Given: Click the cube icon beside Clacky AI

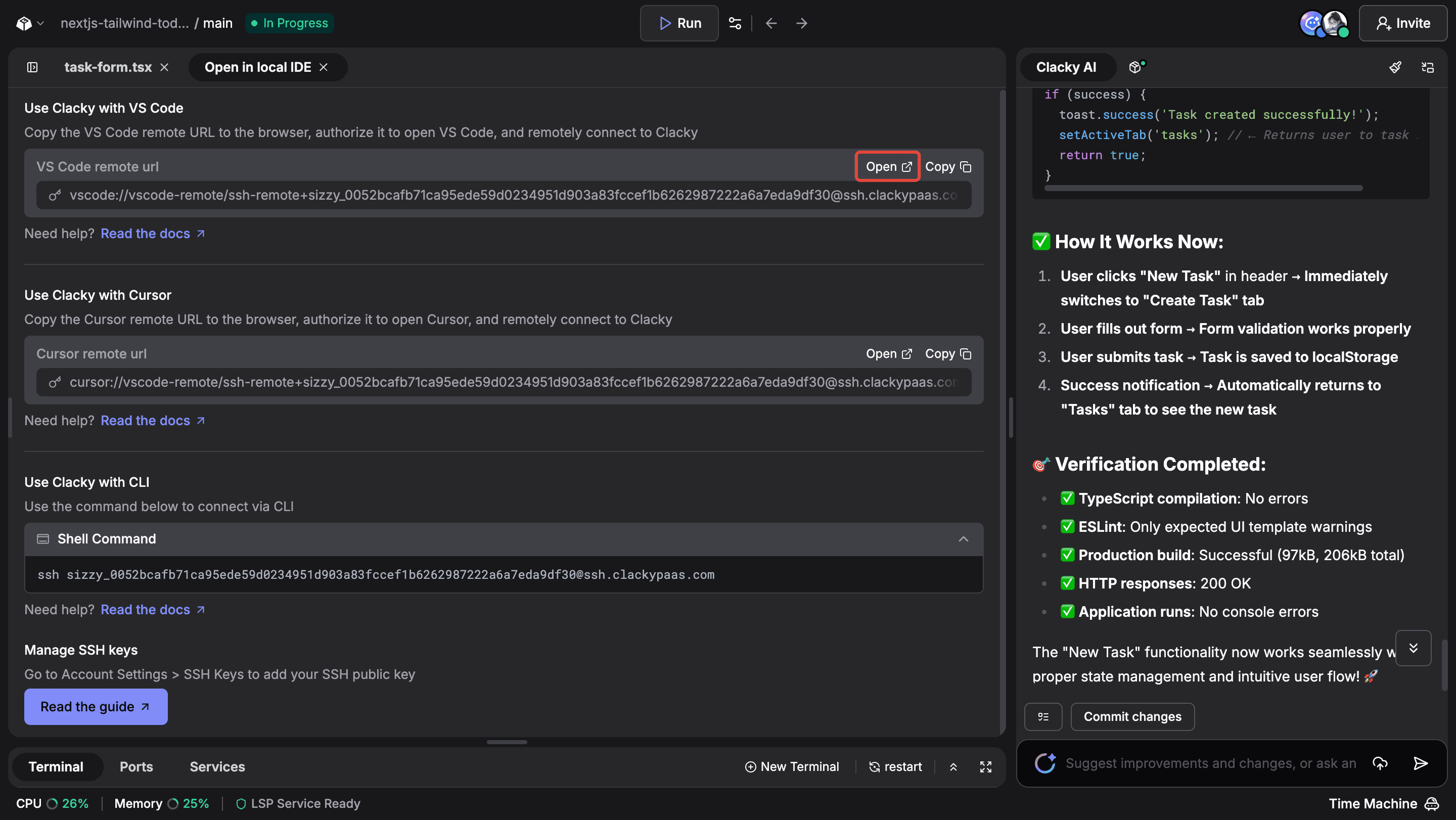Looking at the screenshot, I should click(1136, 67).
